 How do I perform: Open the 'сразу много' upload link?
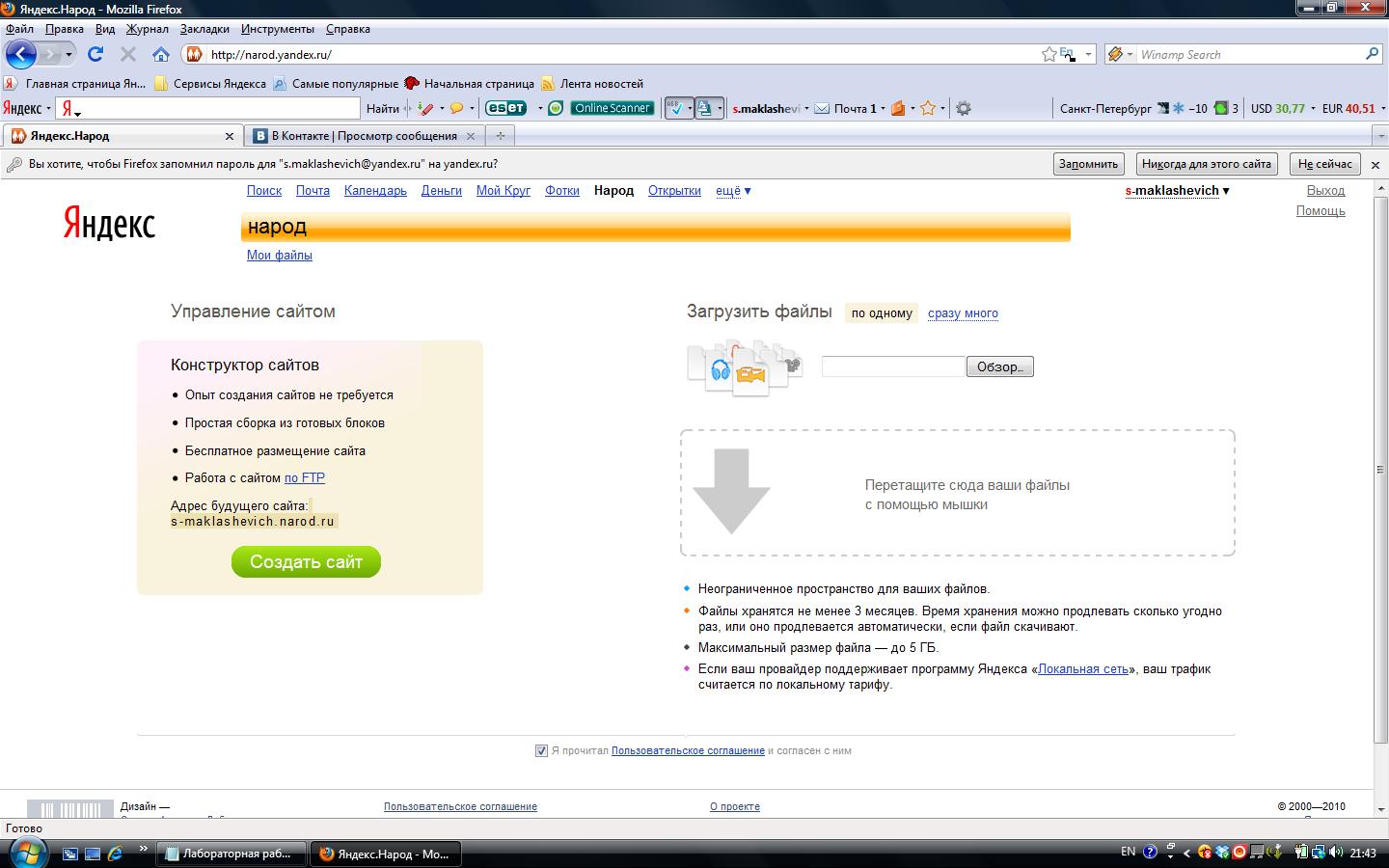[x=963, y=313]
